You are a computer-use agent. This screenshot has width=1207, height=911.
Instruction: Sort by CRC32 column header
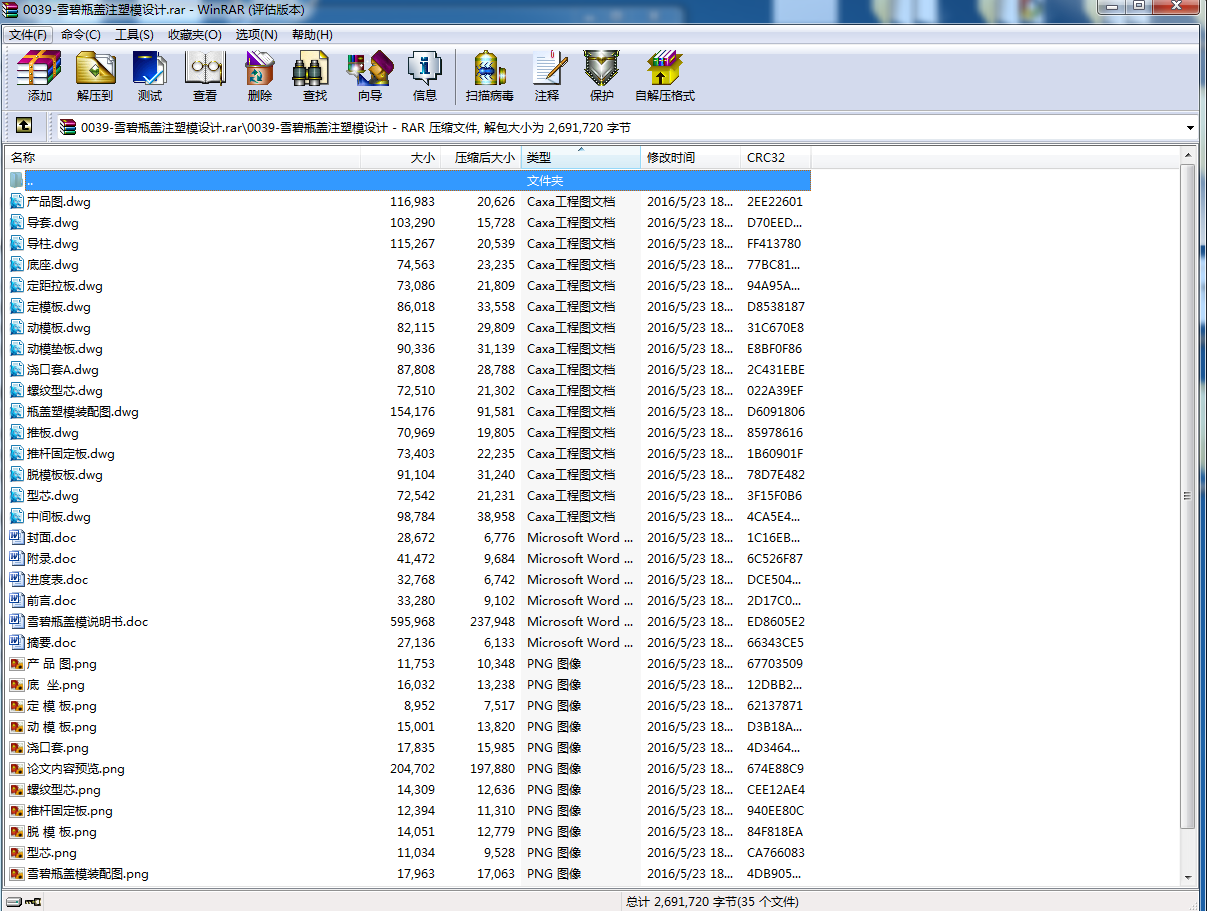click(776, 157)
